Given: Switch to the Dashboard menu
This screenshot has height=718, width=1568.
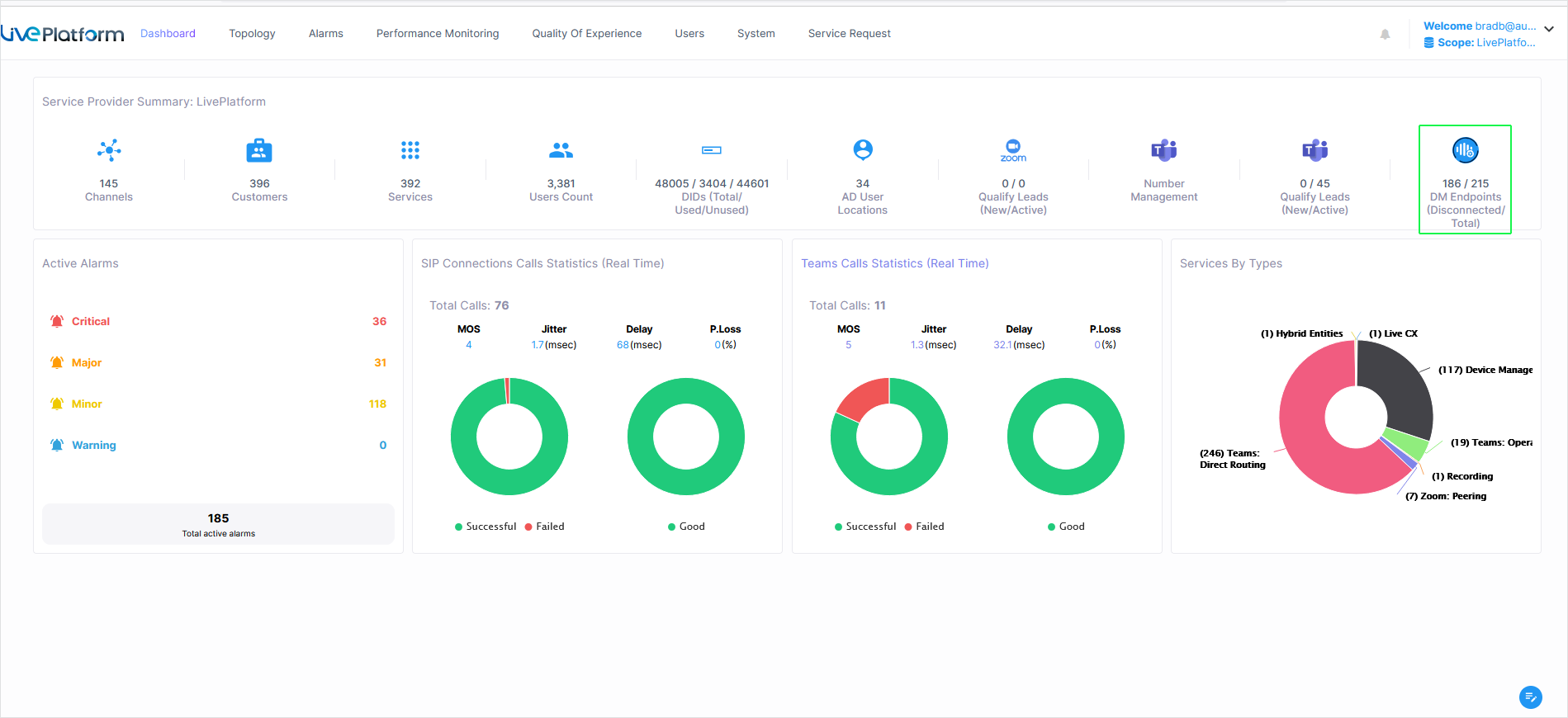Looking at the screenshot, I should [168, 34].
